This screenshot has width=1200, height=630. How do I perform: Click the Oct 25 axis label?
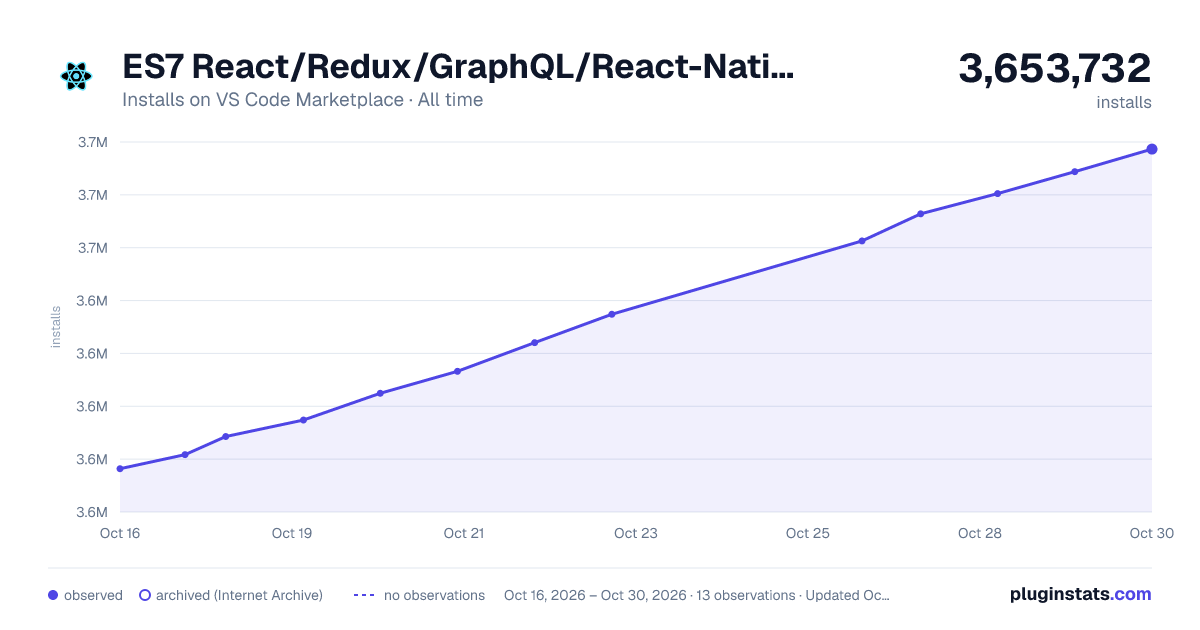808,533
